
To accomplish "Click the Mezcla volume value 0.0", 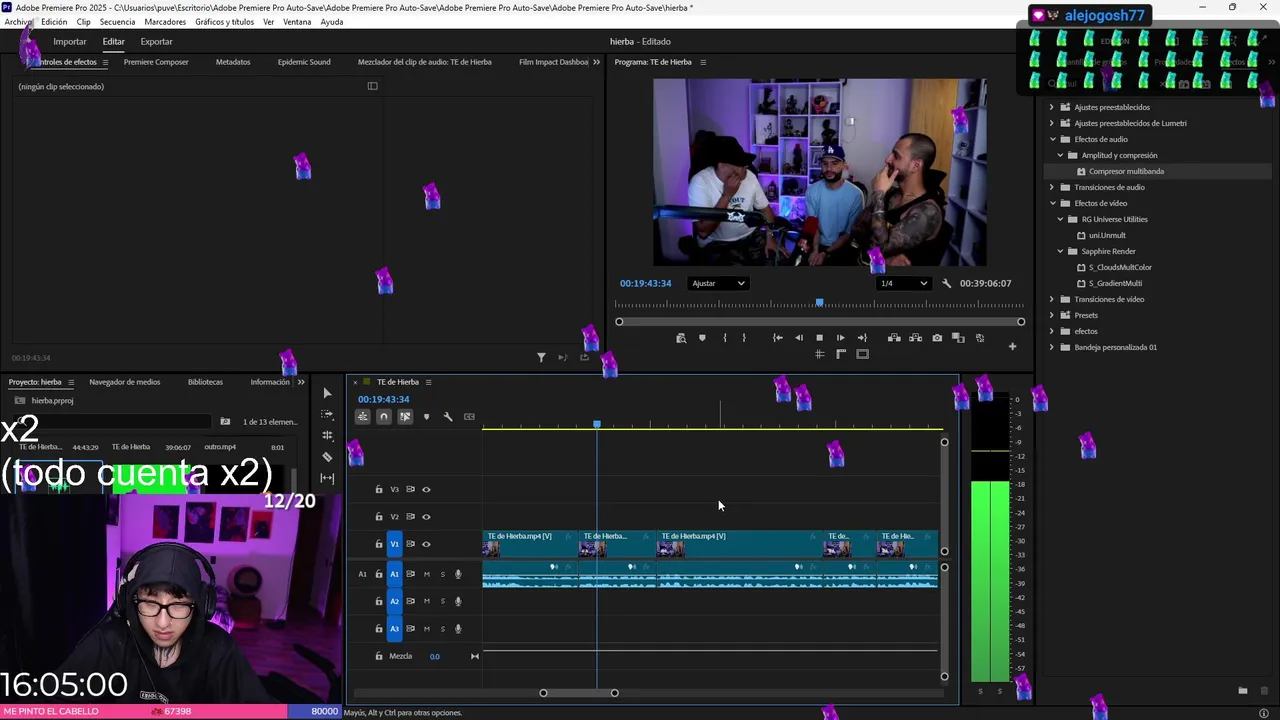I will coord(434,657).
